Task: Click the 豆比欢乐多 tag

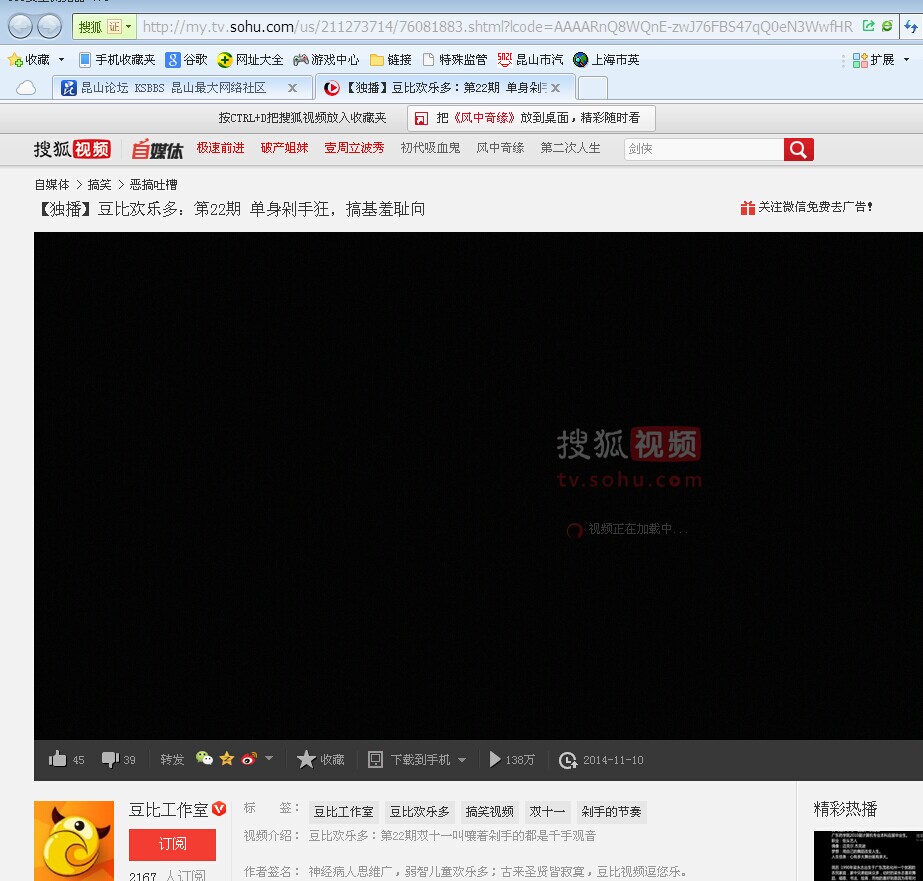Action: 419,812
